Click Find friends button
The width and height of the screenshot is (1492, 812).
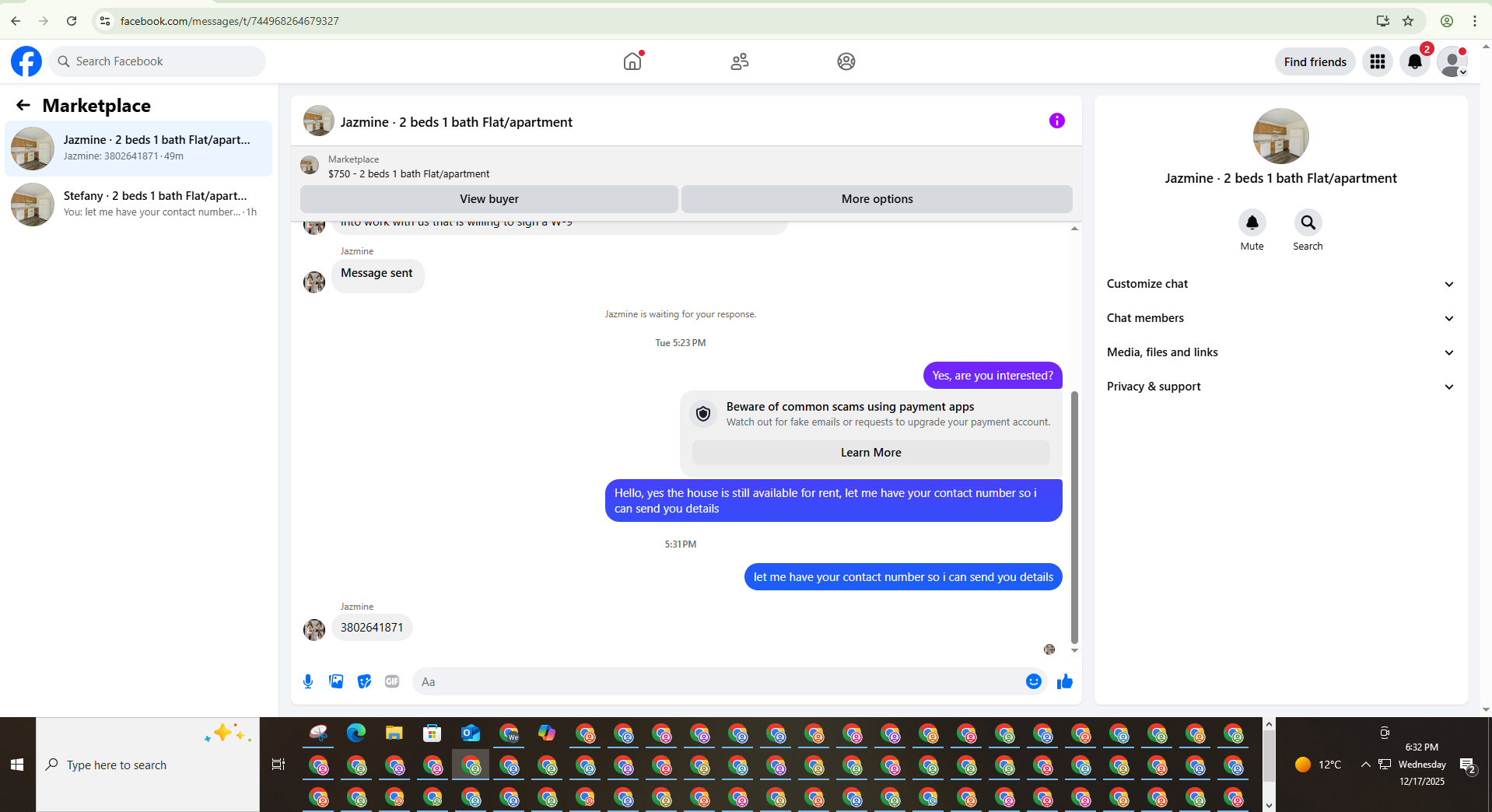(1315, 61)
